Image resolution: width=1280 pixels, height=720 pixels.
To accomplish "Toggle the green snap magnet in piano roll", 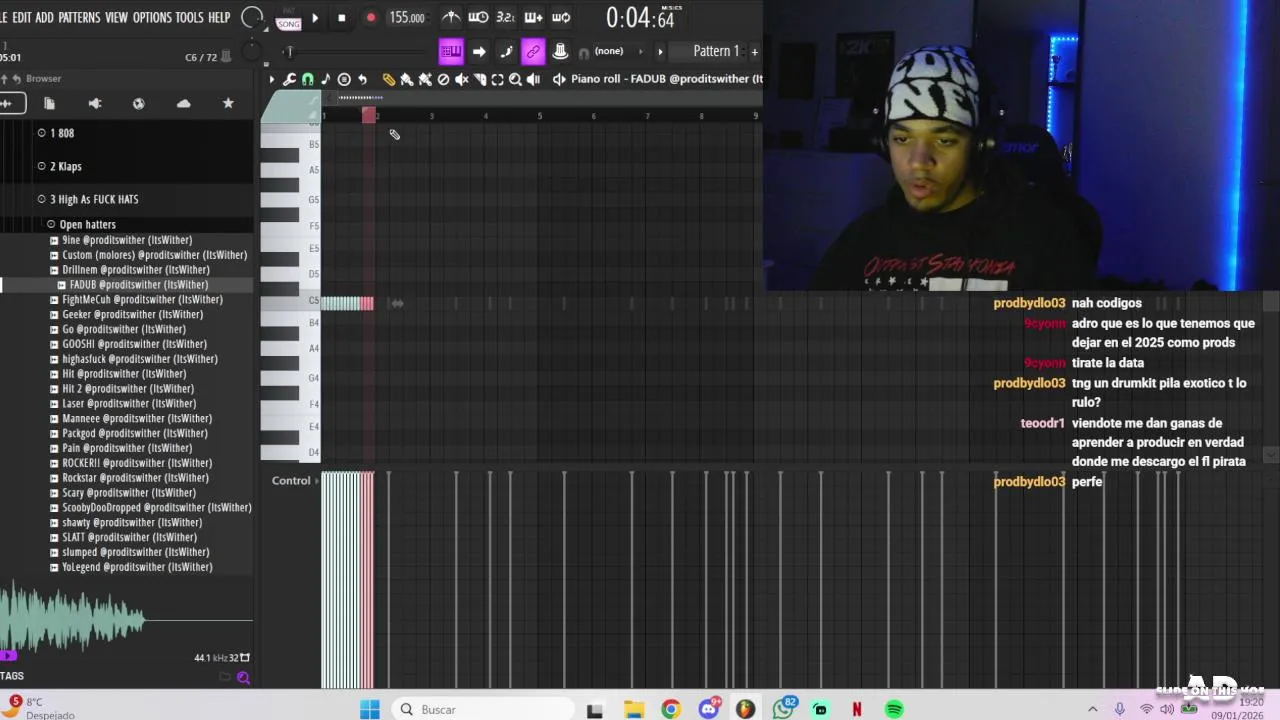I will tap(307, 79).
